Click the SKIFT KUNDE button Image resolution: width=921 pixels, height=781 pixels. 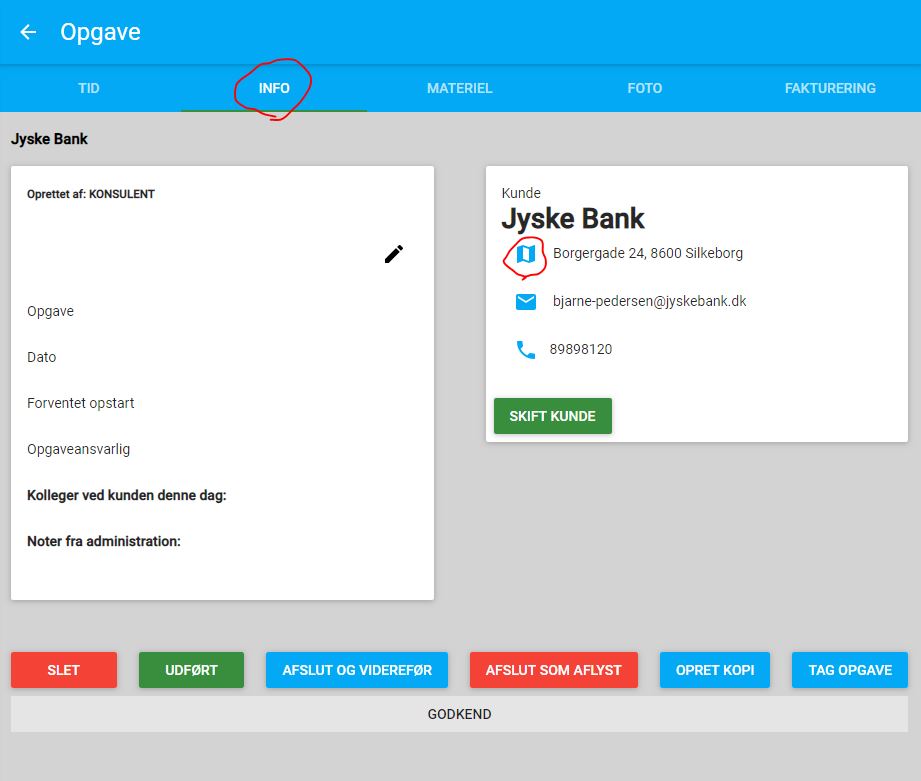(553, 416)
